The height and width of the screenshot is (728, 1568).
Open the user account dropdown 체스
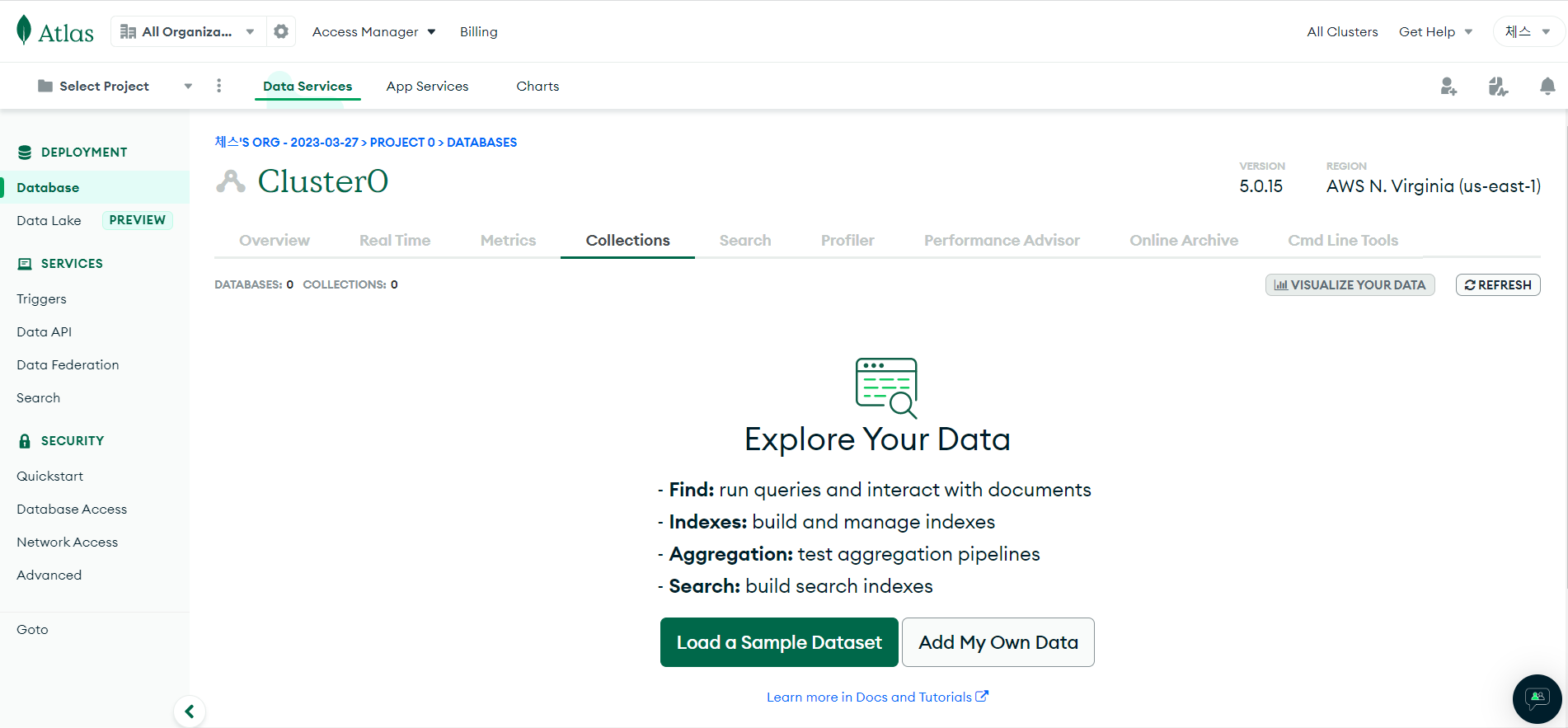tap(1528, 31)
